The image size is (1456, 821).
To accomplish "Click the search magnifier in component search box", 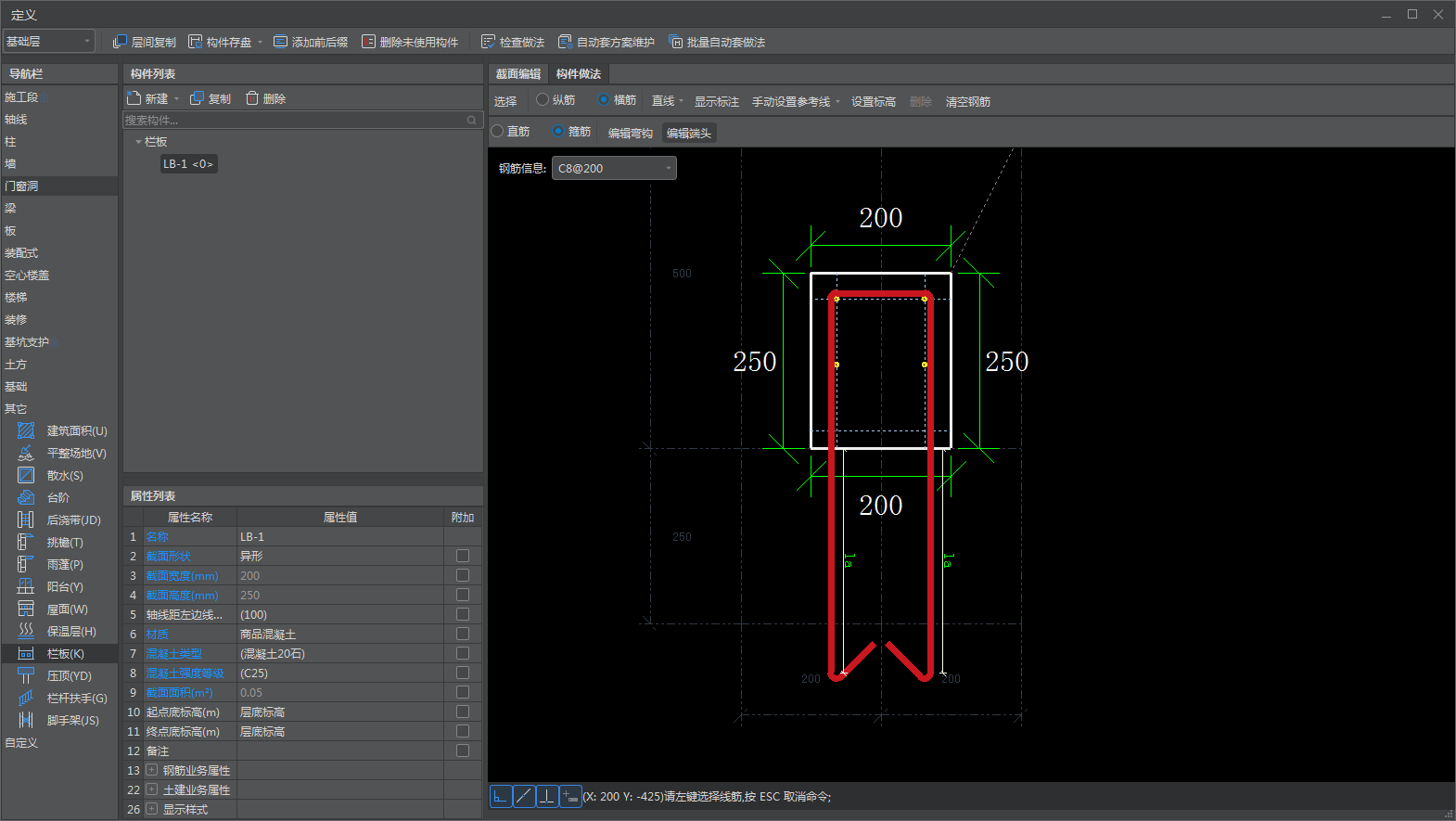I will point(471,120).
